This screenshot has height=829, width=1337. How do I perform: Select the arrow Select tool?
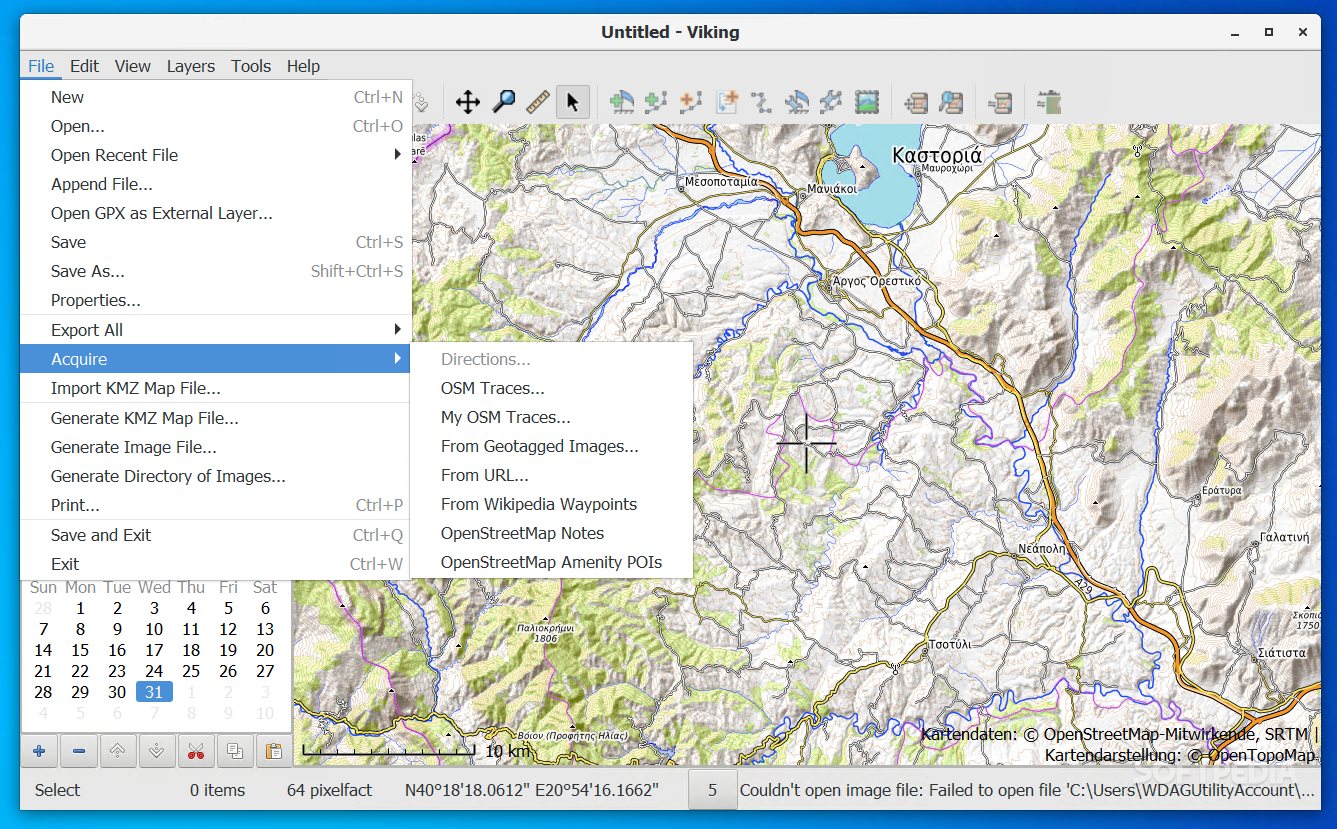[573, 101]
